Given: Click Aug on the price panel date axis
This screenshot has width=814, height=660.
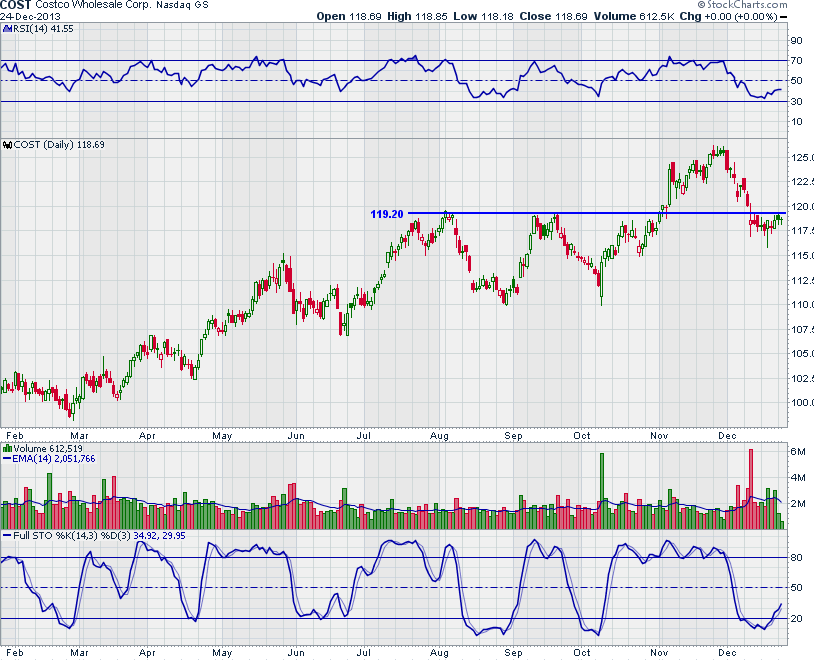Looking at the screenshot, I should coord(439,436).
